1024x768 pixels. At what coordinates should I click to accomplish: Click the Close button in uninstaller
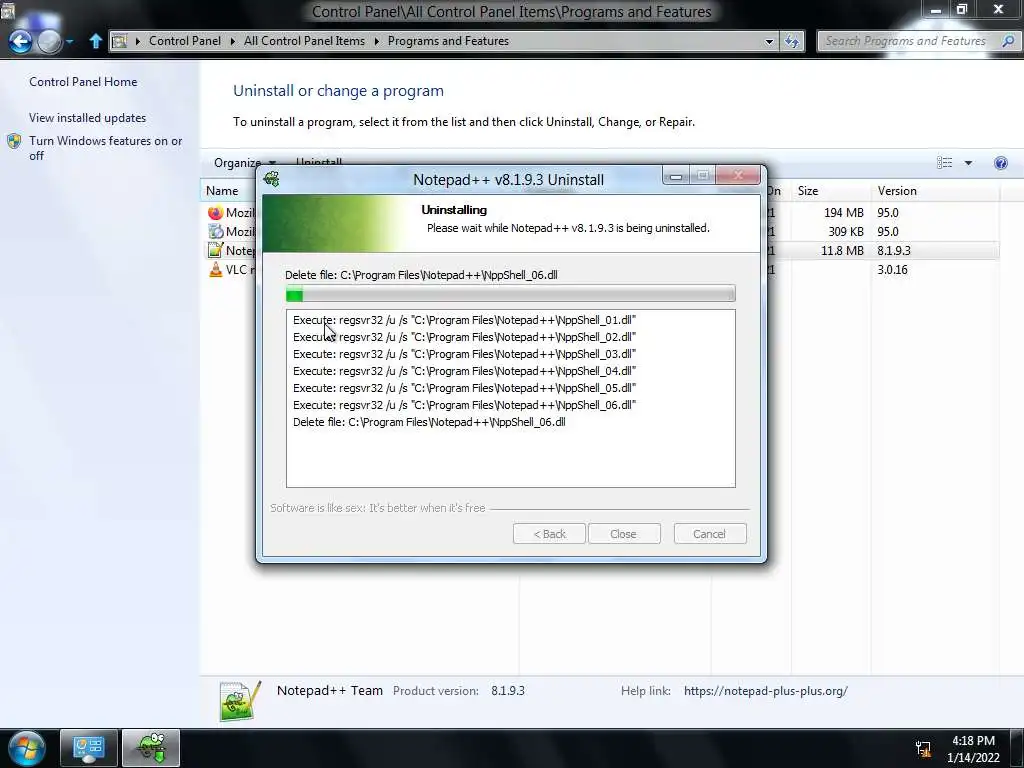(624, 534)
